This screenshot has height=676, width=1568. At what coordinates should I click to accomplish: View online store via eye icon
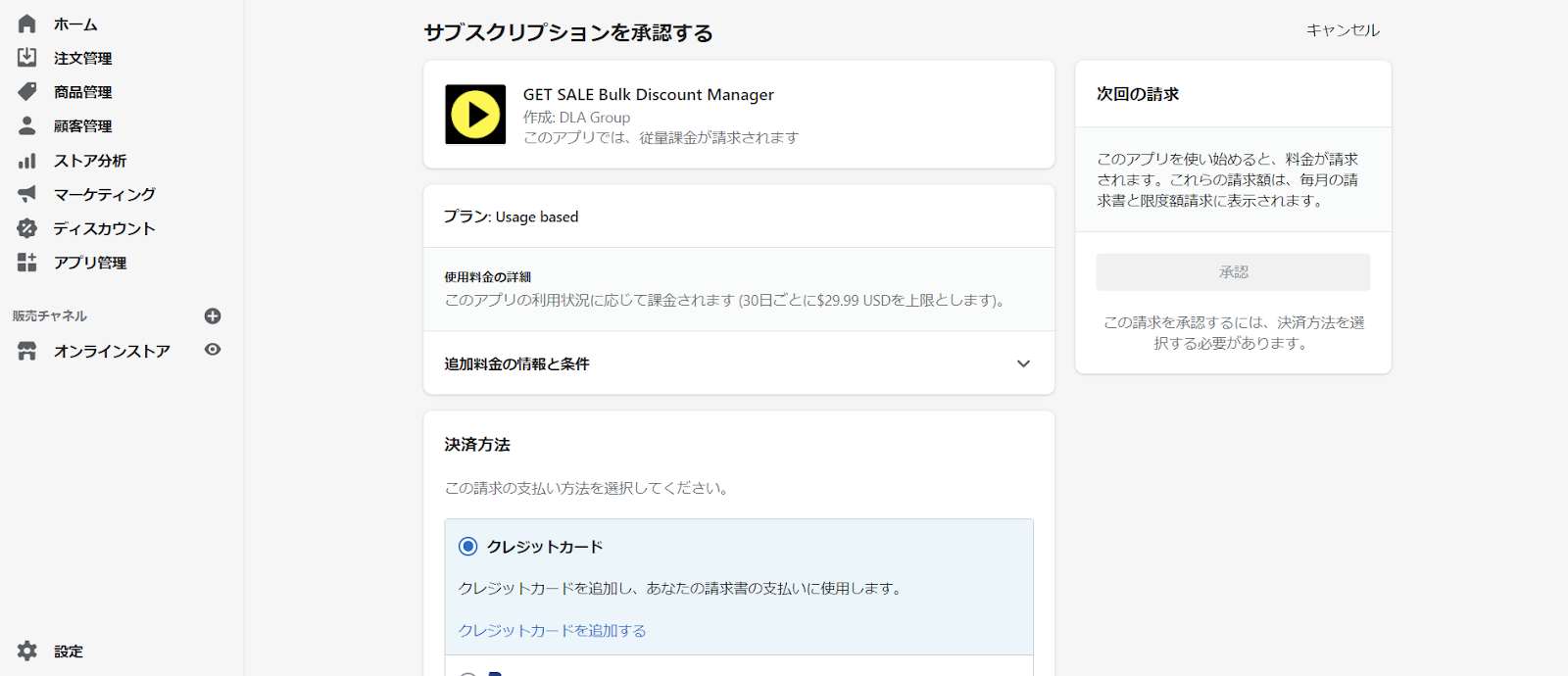[213, 350]
